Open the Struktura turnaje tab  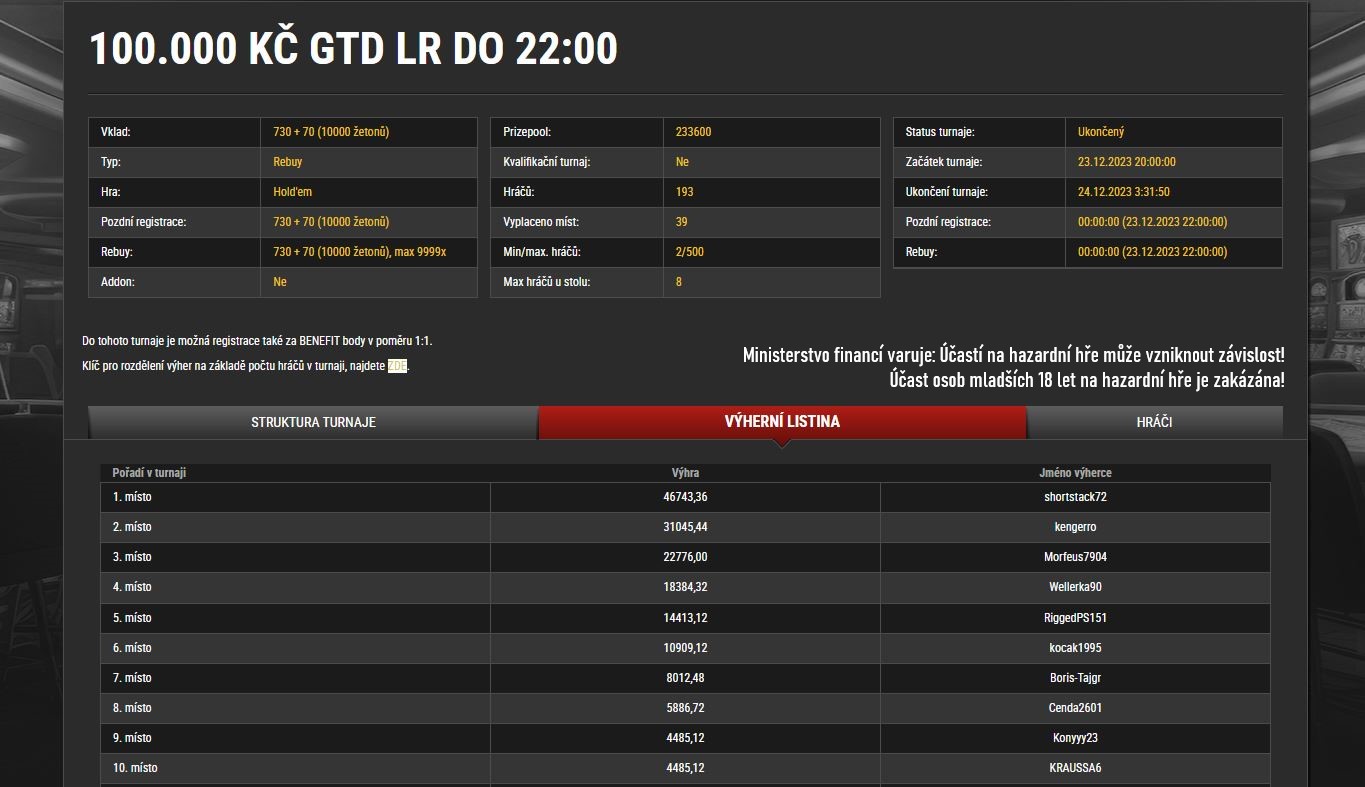[313, 422]
